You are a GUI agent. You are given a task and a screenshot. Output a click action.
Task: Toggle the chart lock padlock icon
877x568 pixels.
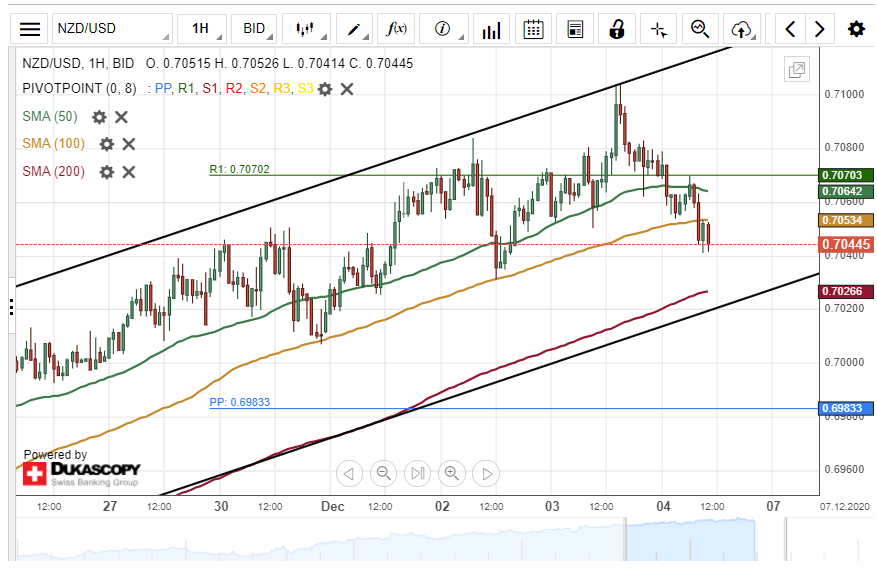tap(617, 29)
